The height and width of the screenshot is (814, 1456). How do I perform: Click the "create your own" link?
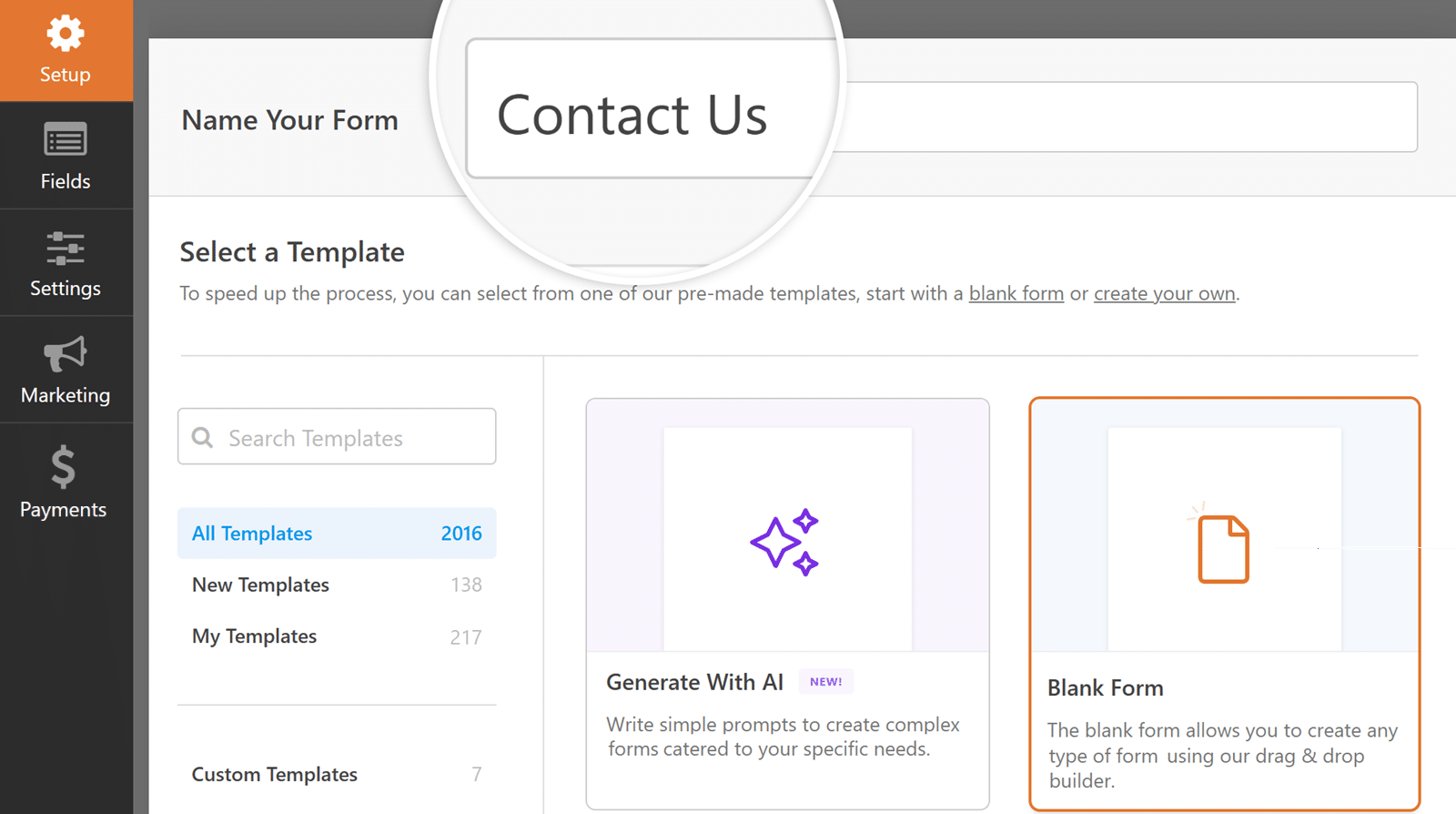click(x=1164, y=294)
